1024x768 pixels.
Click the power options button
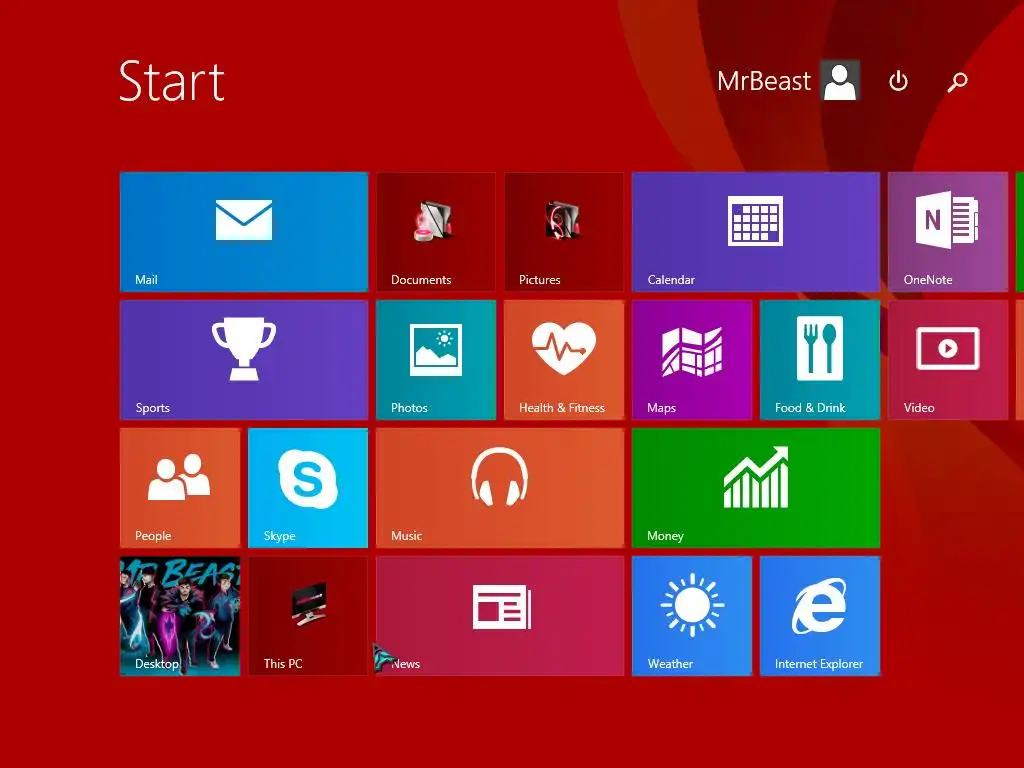899,81
